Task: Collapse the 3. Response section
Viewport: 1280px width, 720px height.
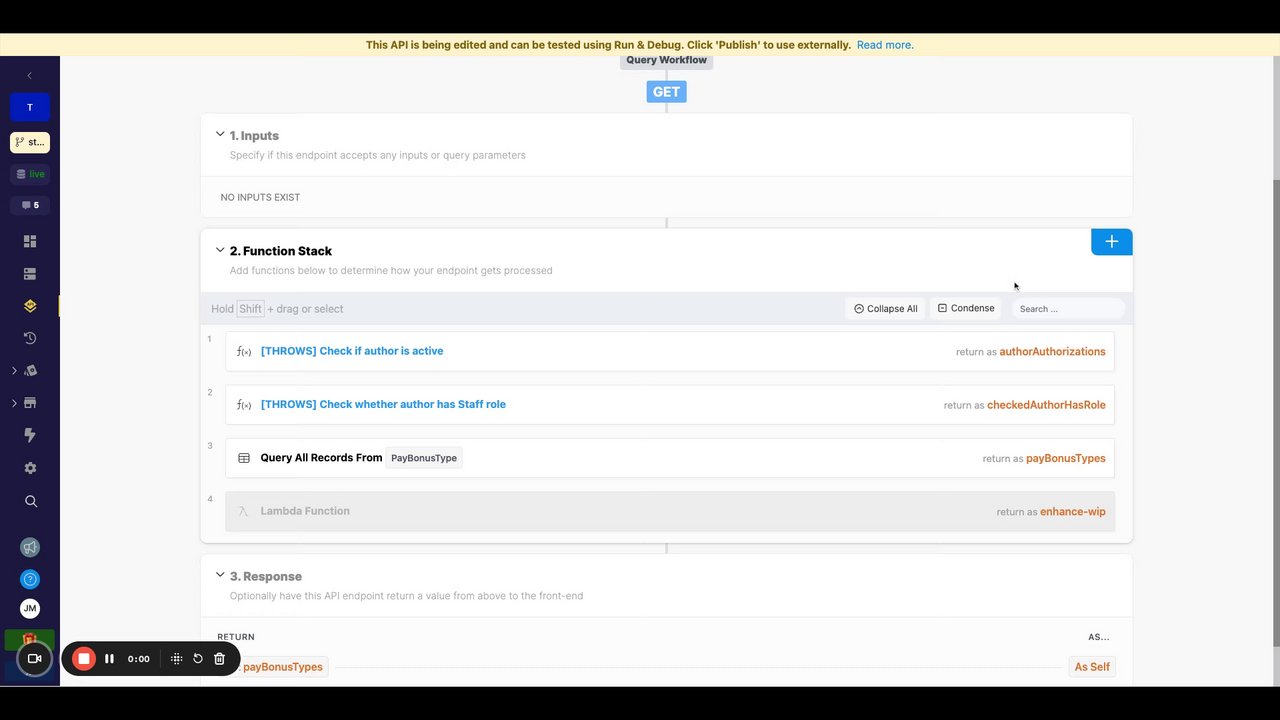Action: pos(220,576)
